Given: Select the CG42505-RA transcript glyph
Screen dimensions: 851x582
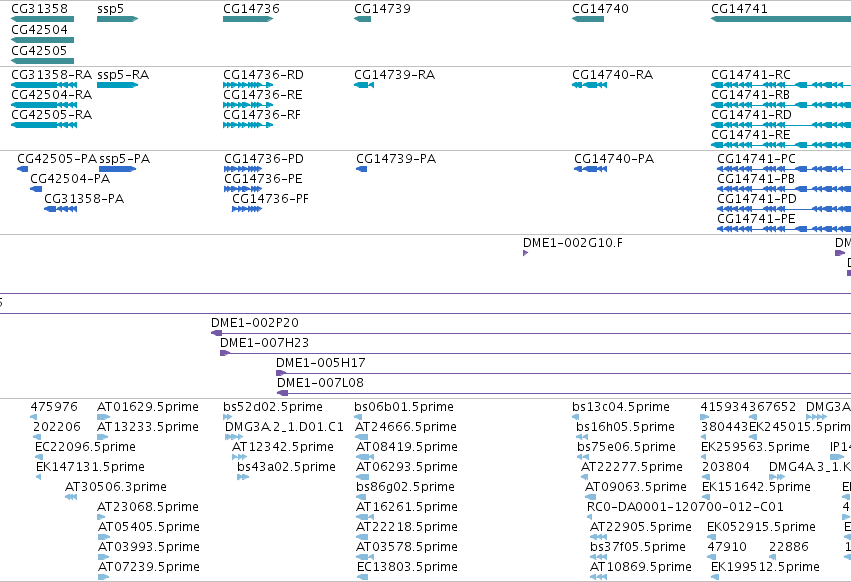Looking at the screenshot, I should click(x=44, y=125).
